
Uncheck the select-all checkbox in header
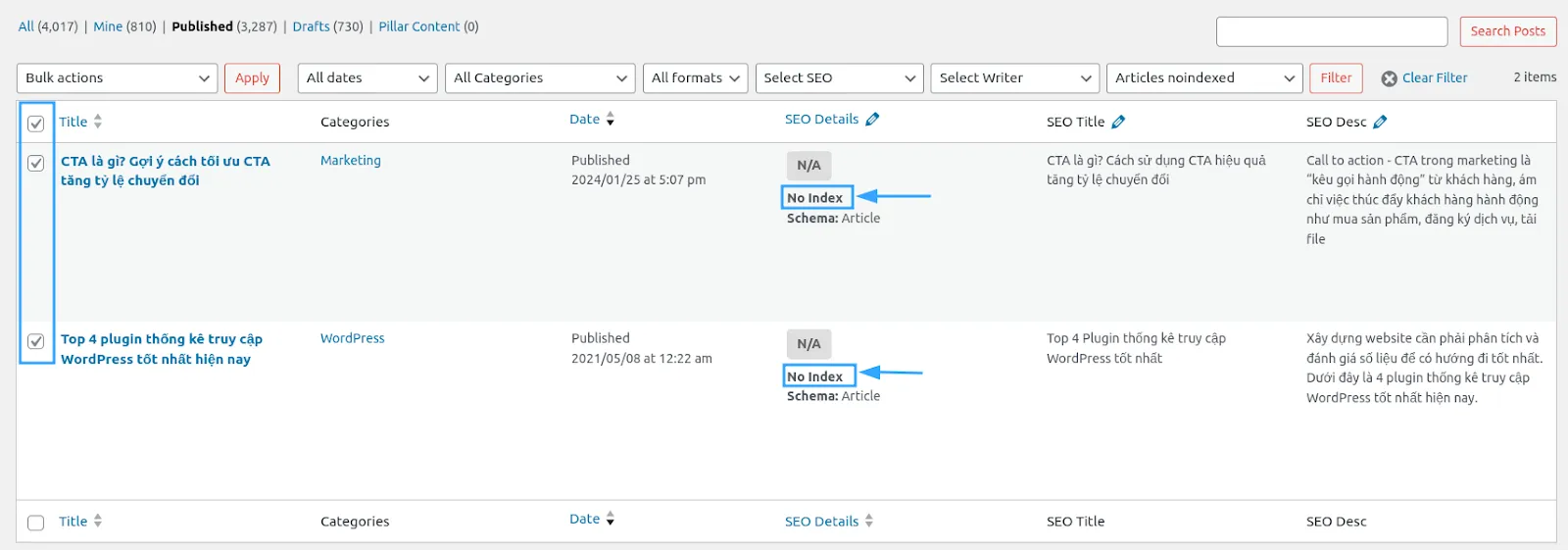click(36, 124)
